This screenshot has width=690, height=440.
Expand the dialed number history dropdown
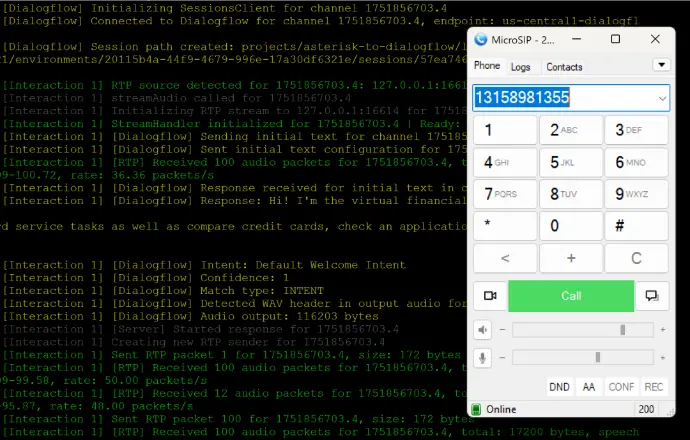click(x=662, y=98)
